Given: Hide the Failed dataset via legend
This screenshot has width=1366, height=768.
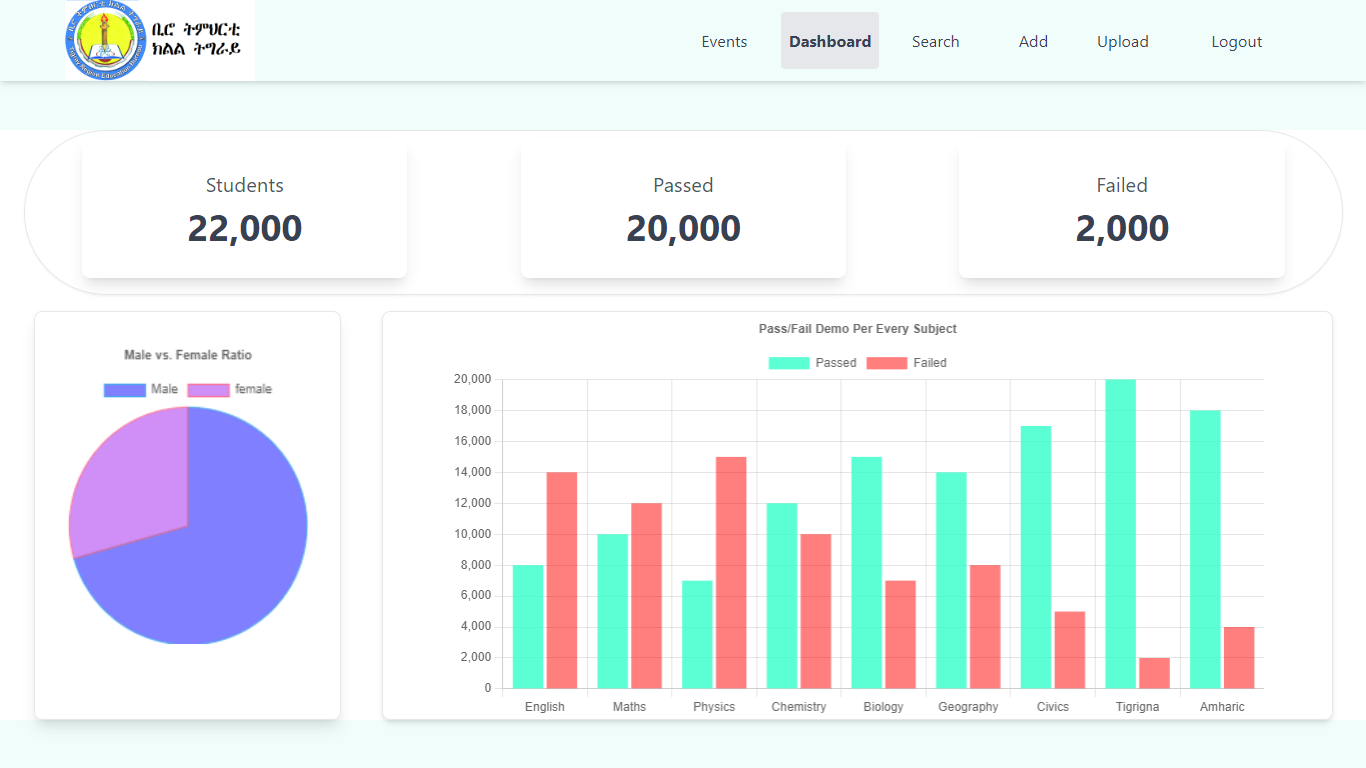Looking at the screenshot, I should pyautogui.click(x=906, y=363).
